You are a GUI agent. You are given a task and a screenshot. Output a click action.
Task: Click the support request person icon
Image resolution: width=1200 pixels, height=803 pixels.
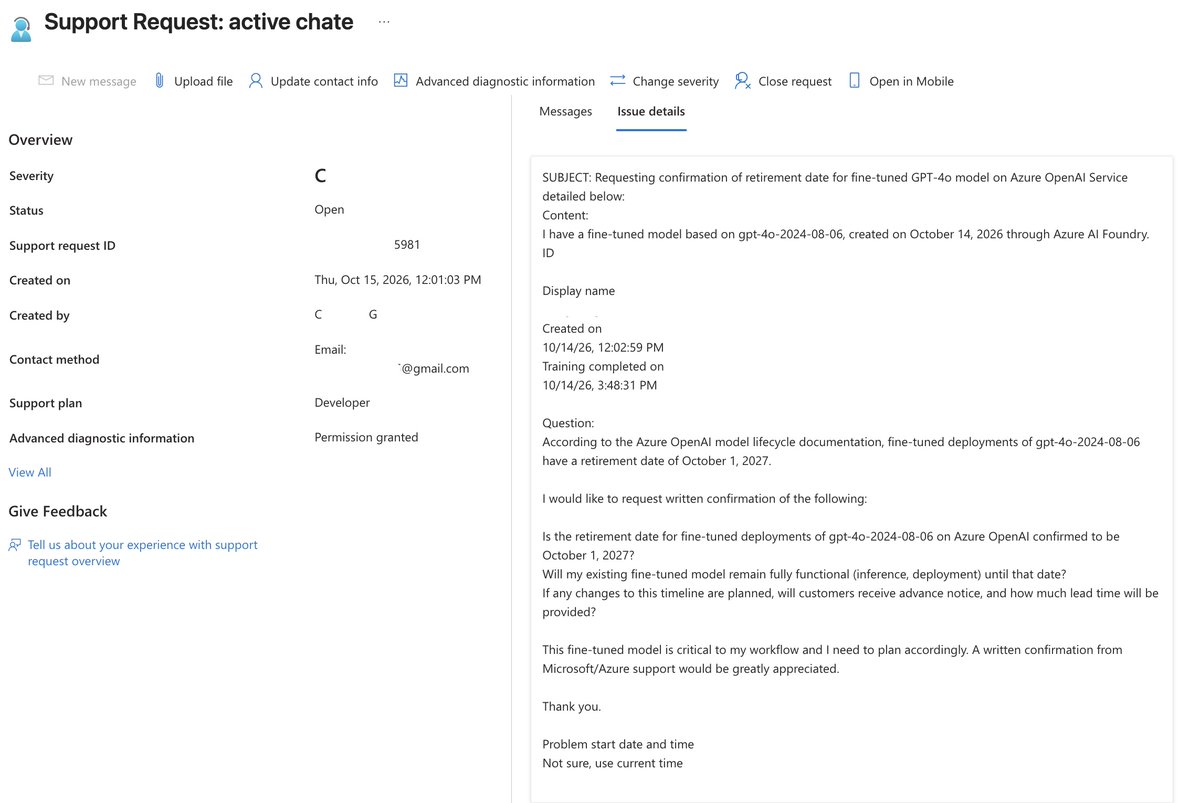[x=21, y=28]
